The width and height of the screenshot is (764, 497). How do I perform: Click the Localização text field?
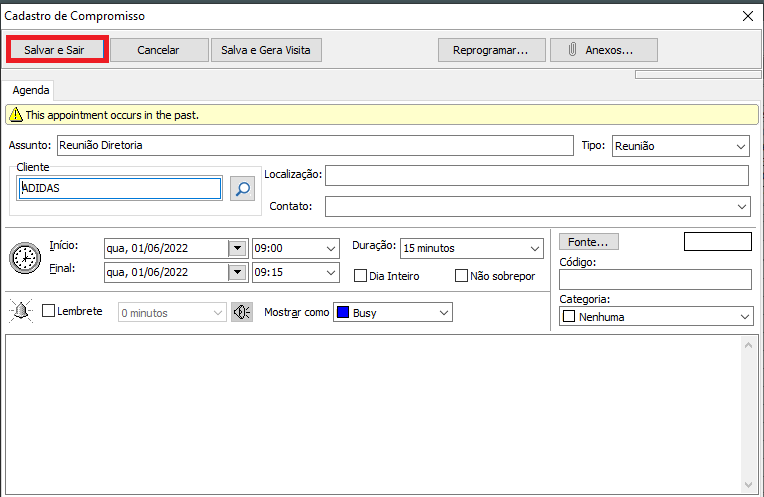(x=537, y=175)
